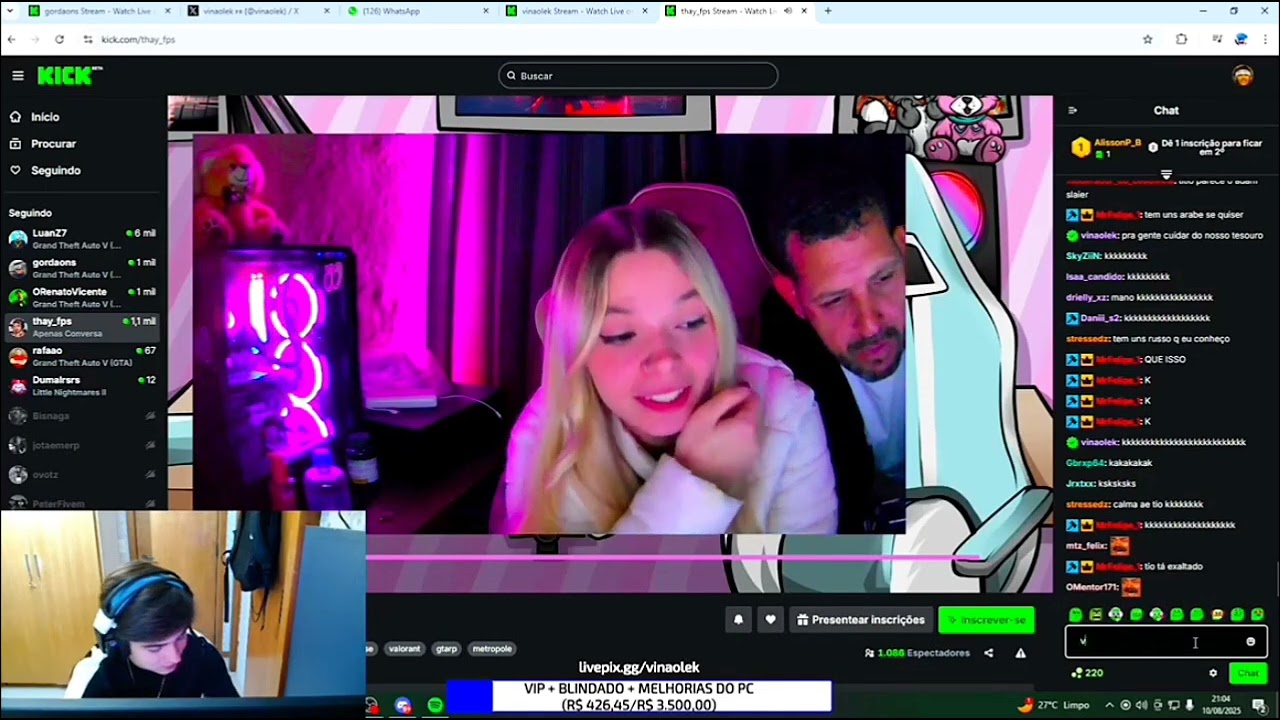Focus the chat message input
Viewport: 1280px width, 720px height.
click(x=1166, y=642)
